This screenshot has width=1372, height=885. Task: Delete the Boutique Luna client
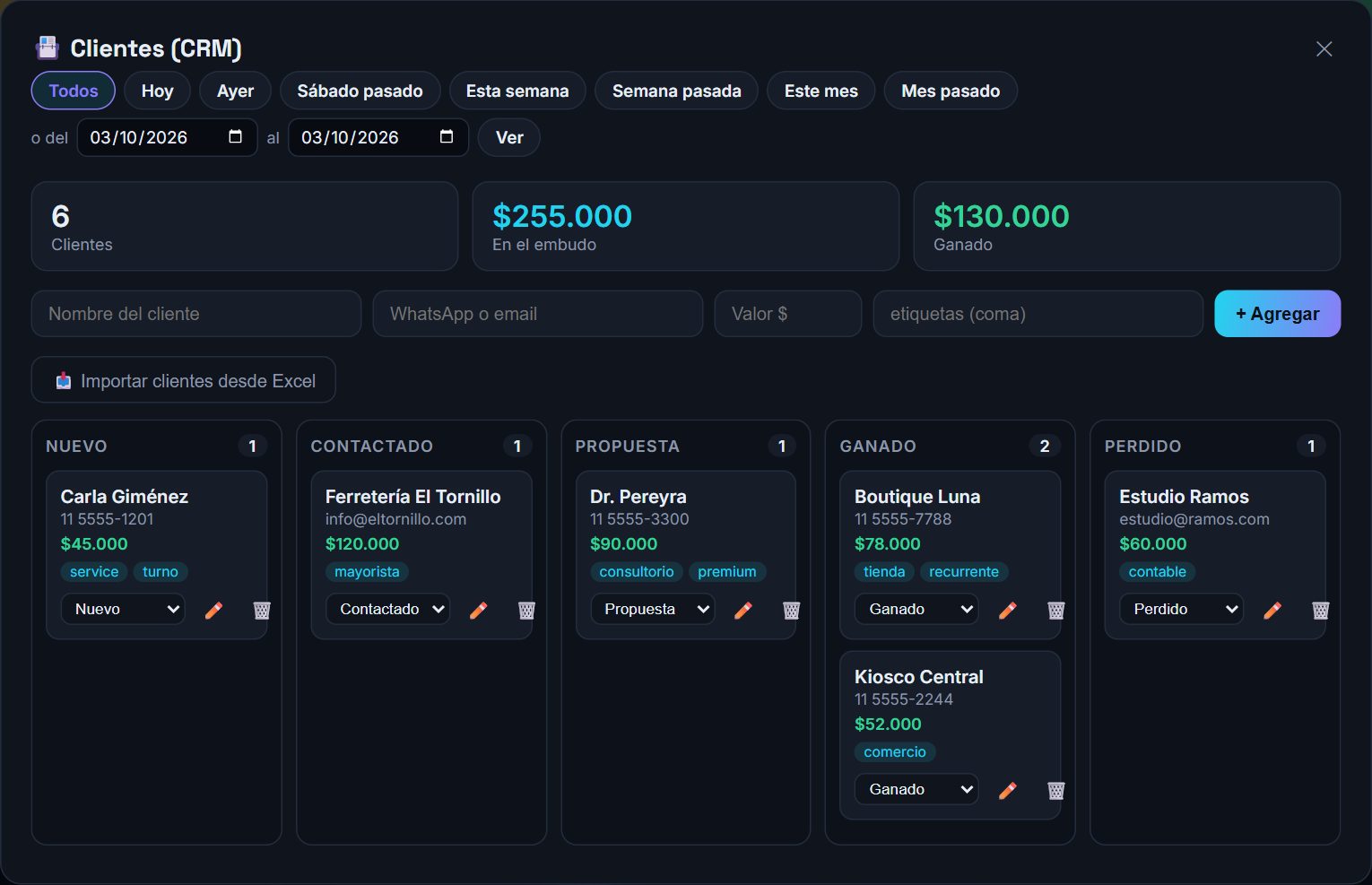(1056, 610)
